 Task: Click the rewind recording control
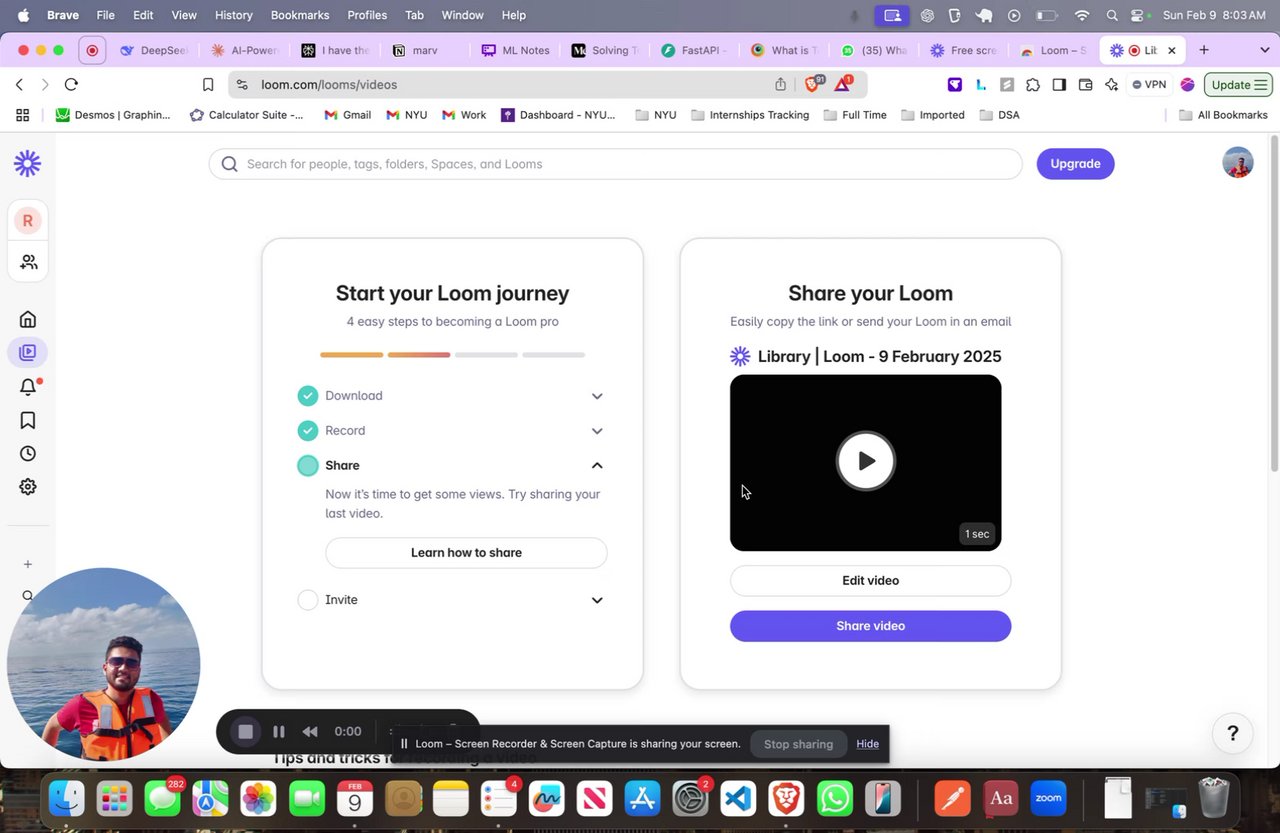pyautogui.click(x=310, y=731)
